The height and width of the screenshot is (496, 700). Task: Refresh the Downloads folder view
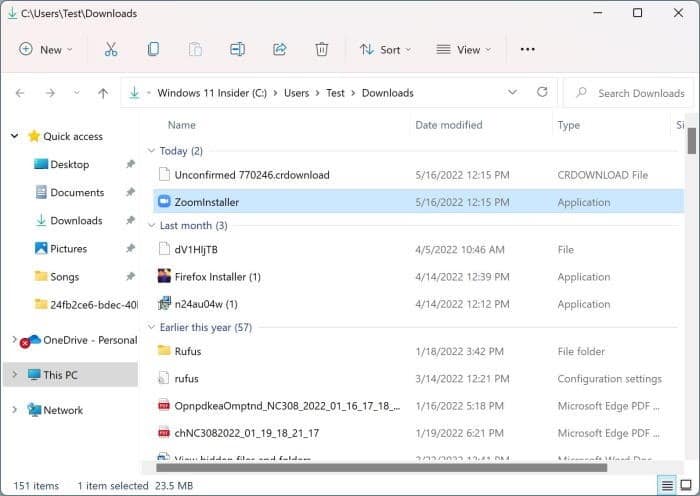click(542, 92)
